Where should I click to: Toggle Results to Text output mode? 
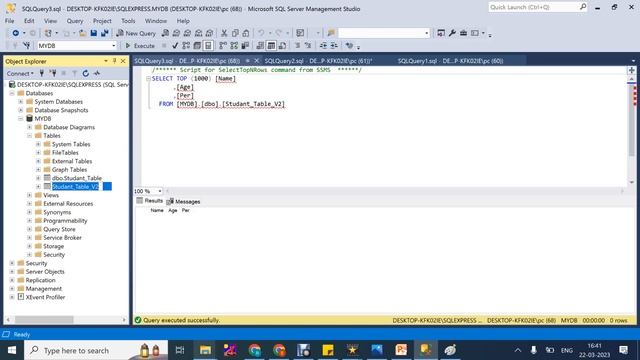tap(260, 46)
